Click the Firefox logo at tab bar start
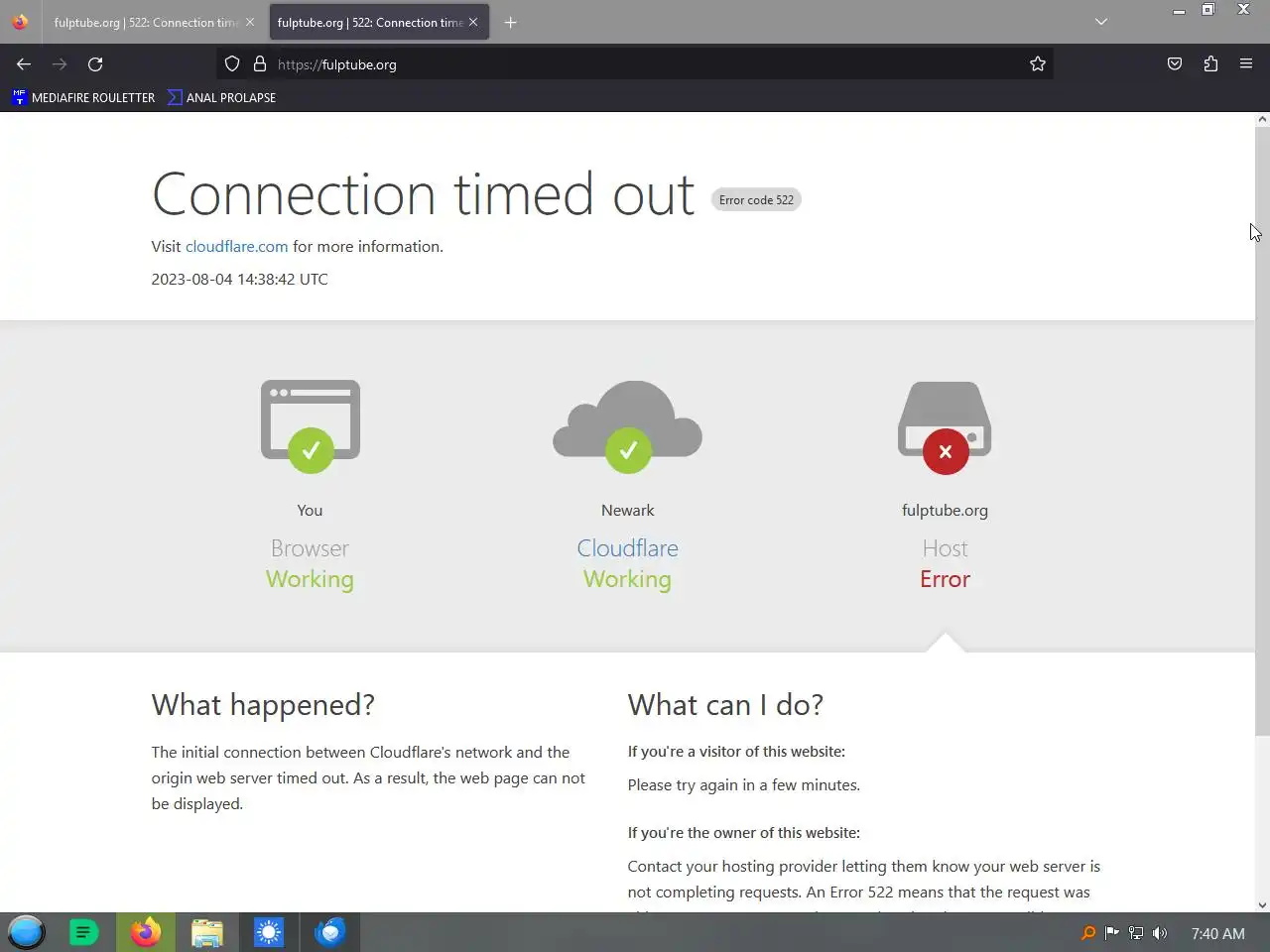Image resolution: width=1270 pixels, height=952 pixels. [x=20, y=22]
